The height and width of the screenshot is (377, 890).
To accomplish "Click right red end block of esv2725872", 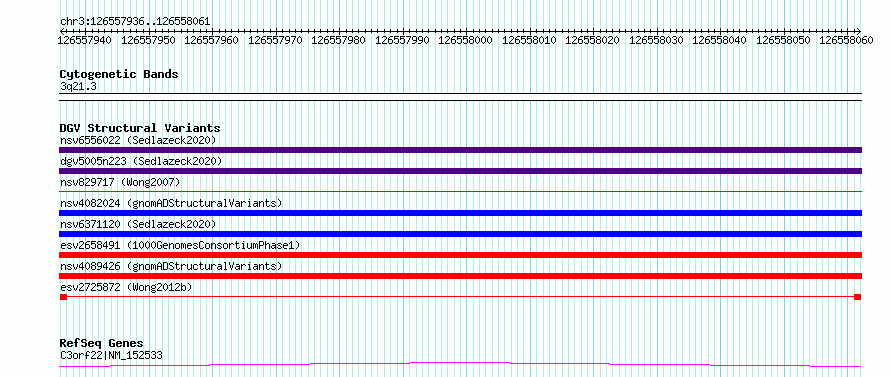I will tap(858, 297).
